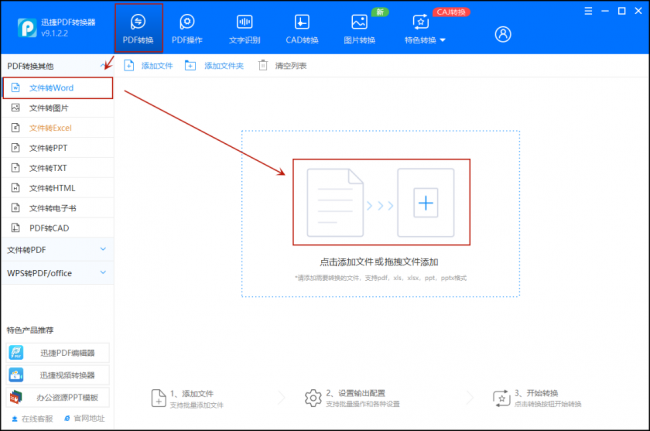This screenshot has width=650, height=431.
Task: Click the step 3 开始转换 icon
Action: (x=502, y=398)
